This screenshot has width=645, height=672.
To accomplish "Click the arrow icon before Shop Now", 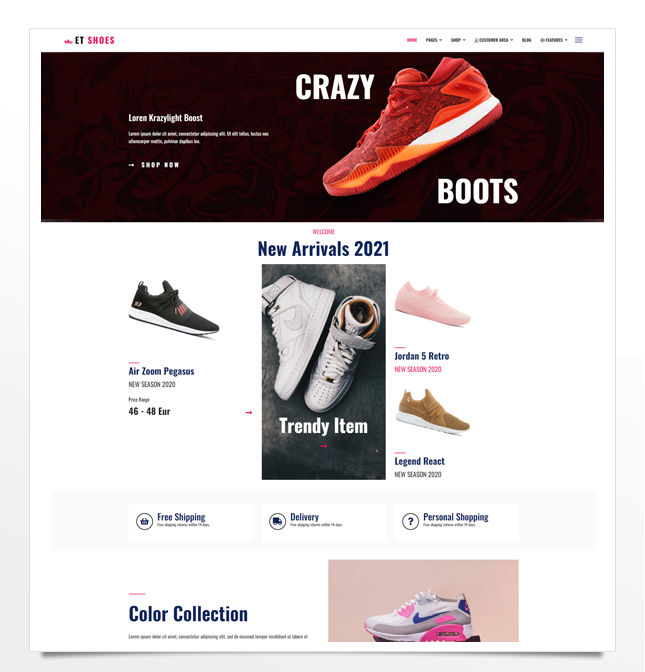I will pyautogui.click(x=132, y=165).
